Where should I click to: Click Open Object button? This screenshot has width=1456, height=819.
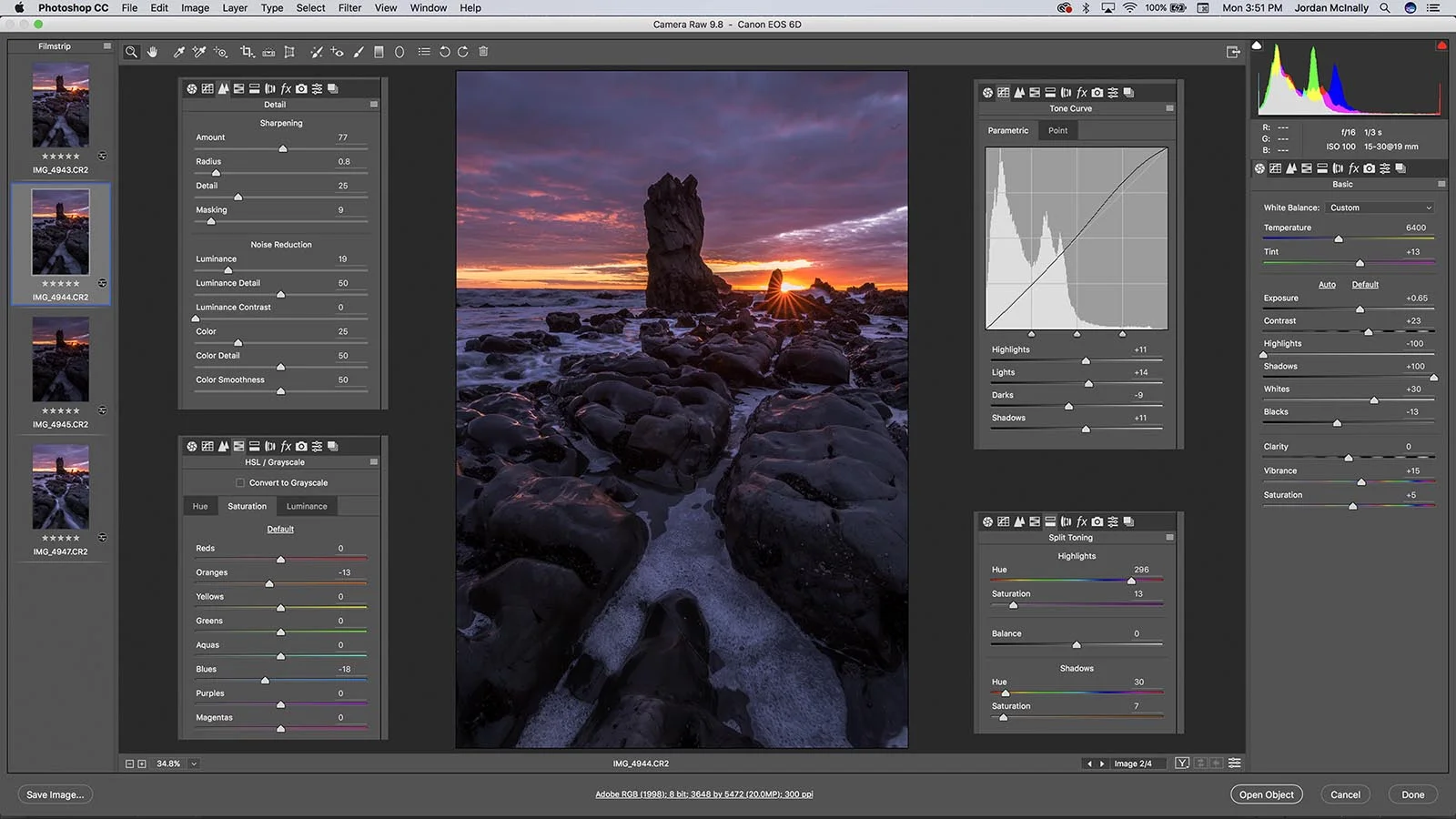pos(1266,794)
